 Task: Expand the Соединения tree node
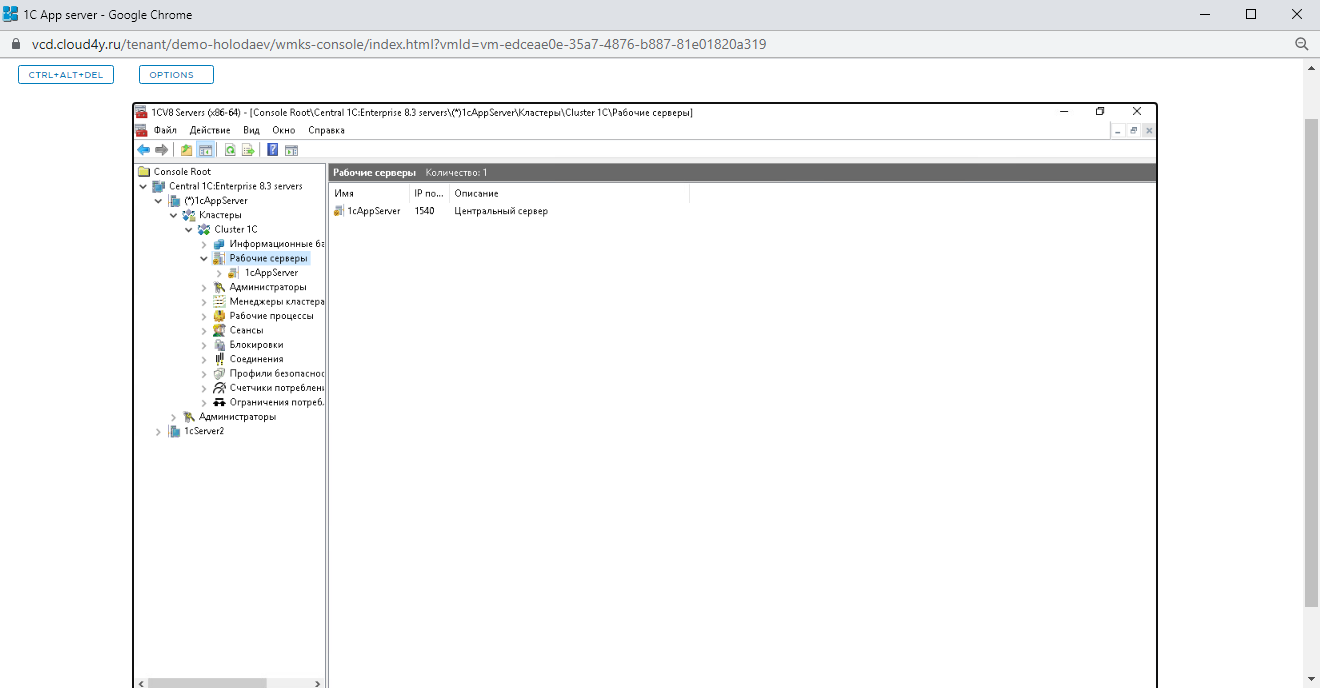tap(204, 359)
